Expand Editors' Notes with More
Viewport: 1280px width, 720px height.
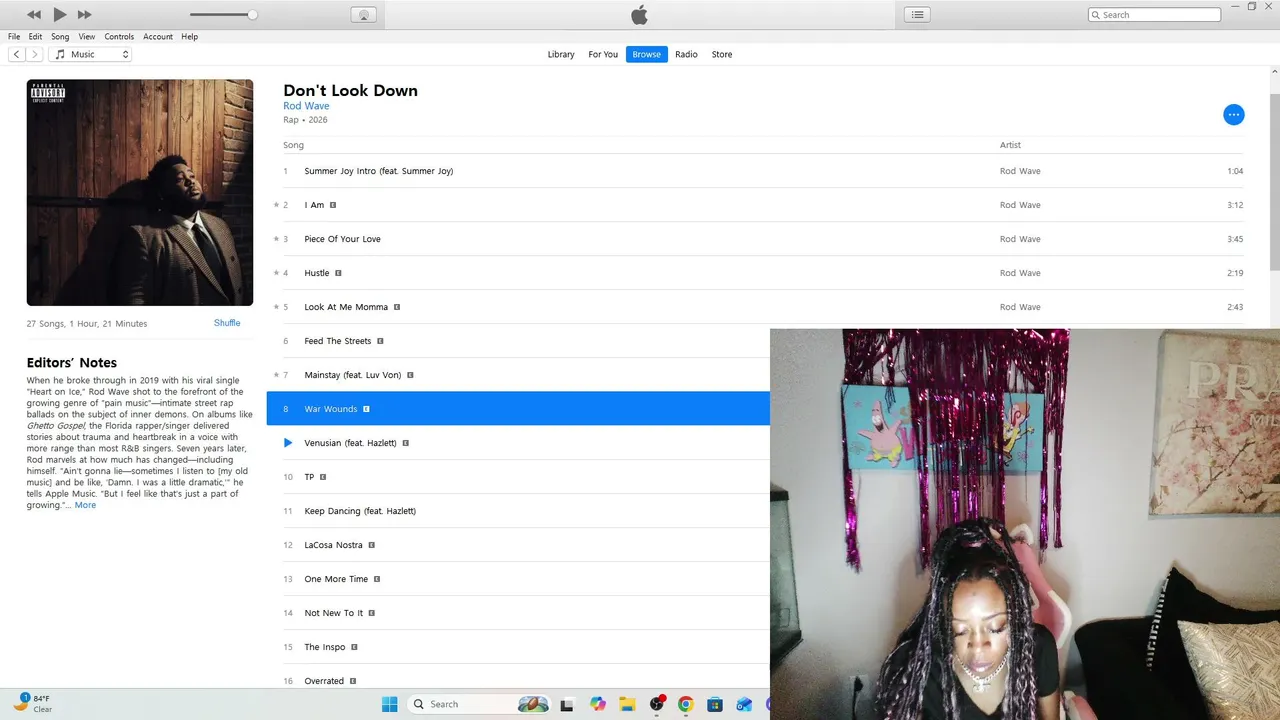(86, 505)
